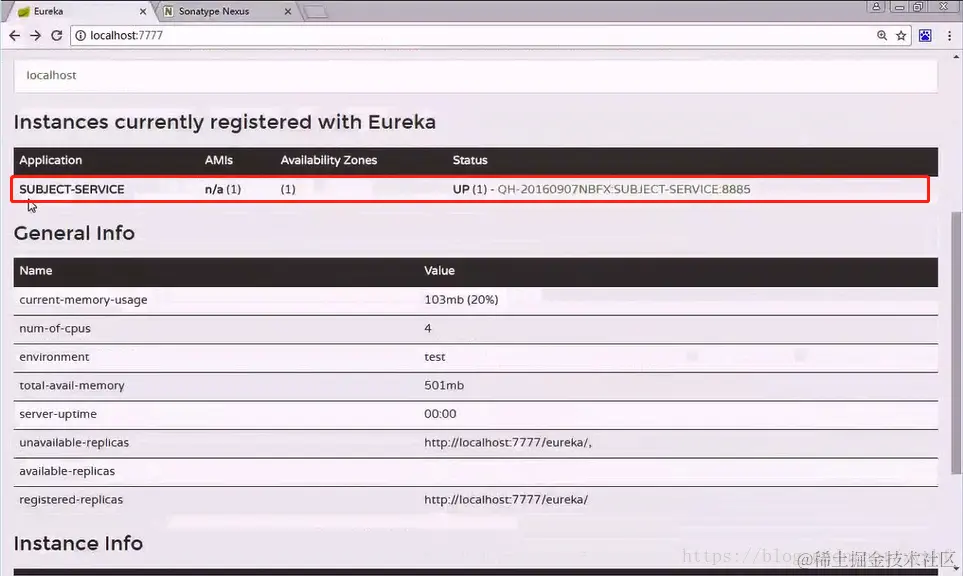
Task: Restore down the browser window
Action: [x=918, y=7]
